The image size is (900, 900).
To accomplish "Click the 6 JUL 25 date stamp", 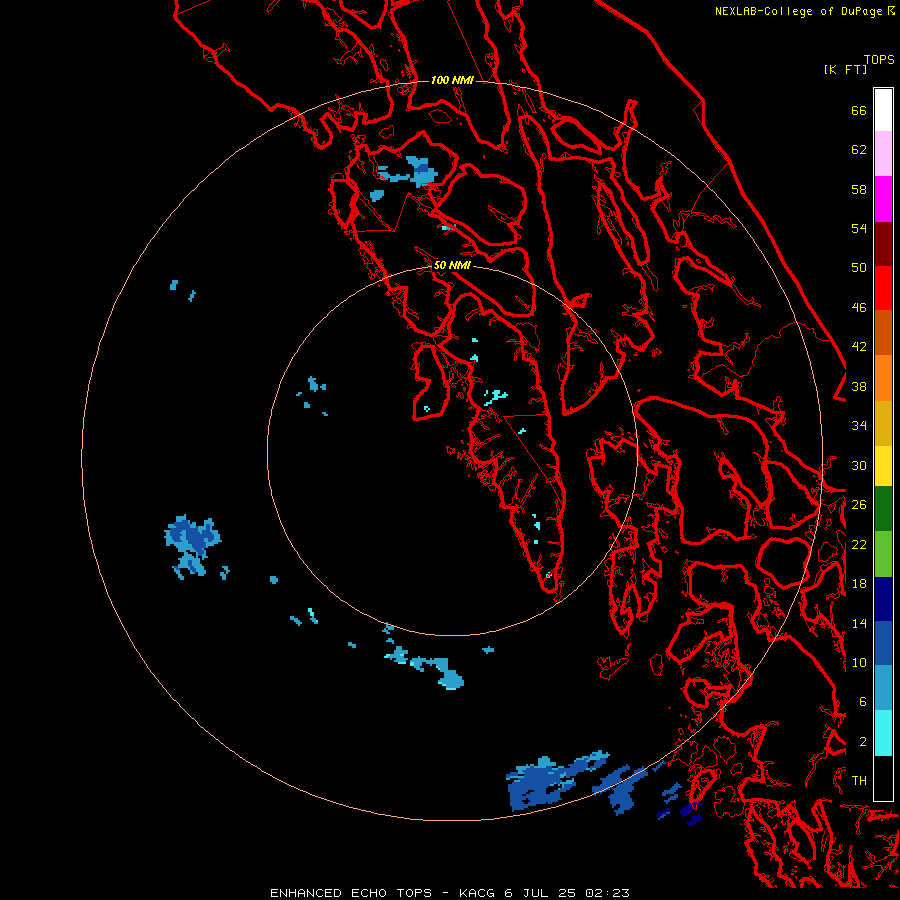I will 541,893.
